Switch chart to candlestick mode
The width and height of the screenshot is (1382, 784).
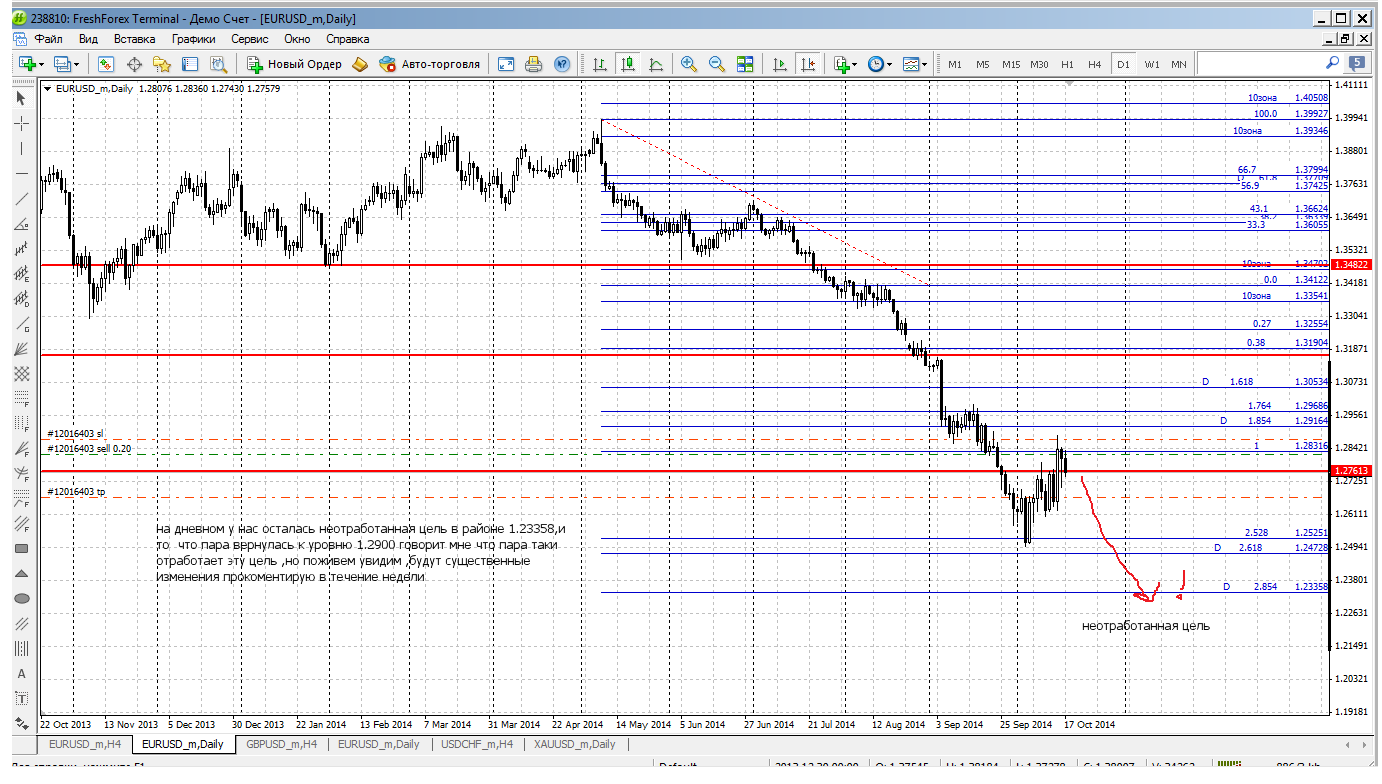(x=628, y=64)
